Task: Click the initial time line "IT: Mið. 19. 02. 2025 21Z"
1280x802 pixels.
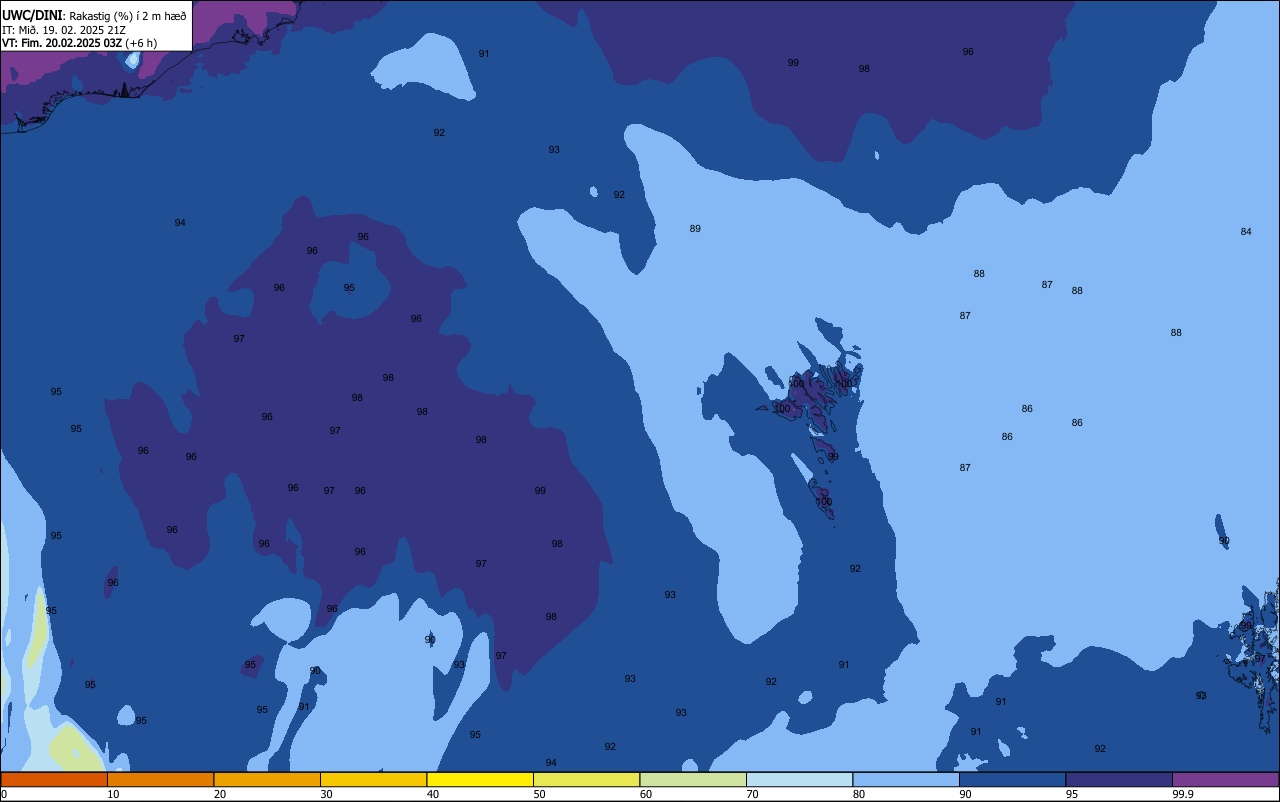Action: point(64,30)
